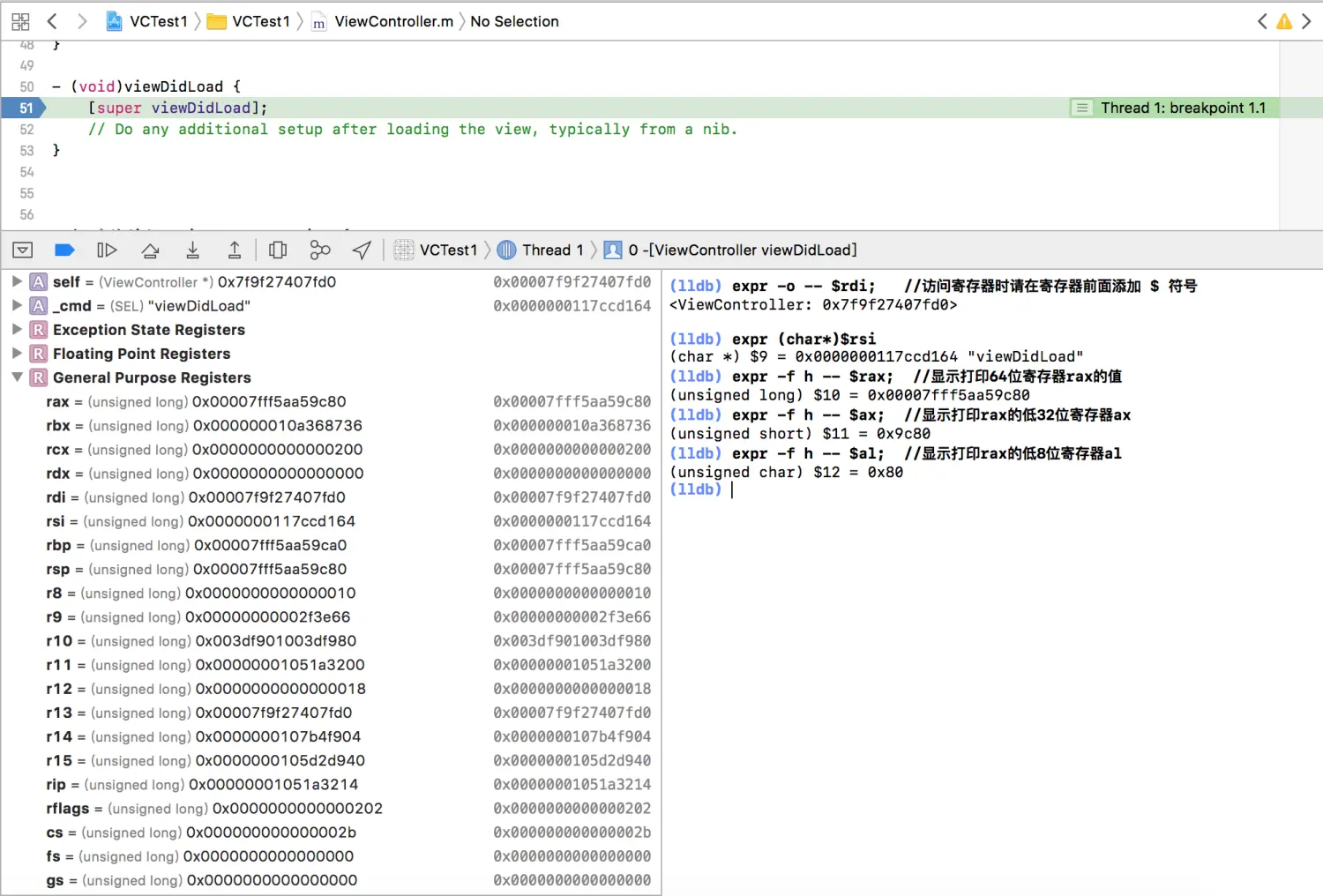This screenshot has height=896, width=1323.
Task: Select the rsi register row
Action: (x=331, y=521)
